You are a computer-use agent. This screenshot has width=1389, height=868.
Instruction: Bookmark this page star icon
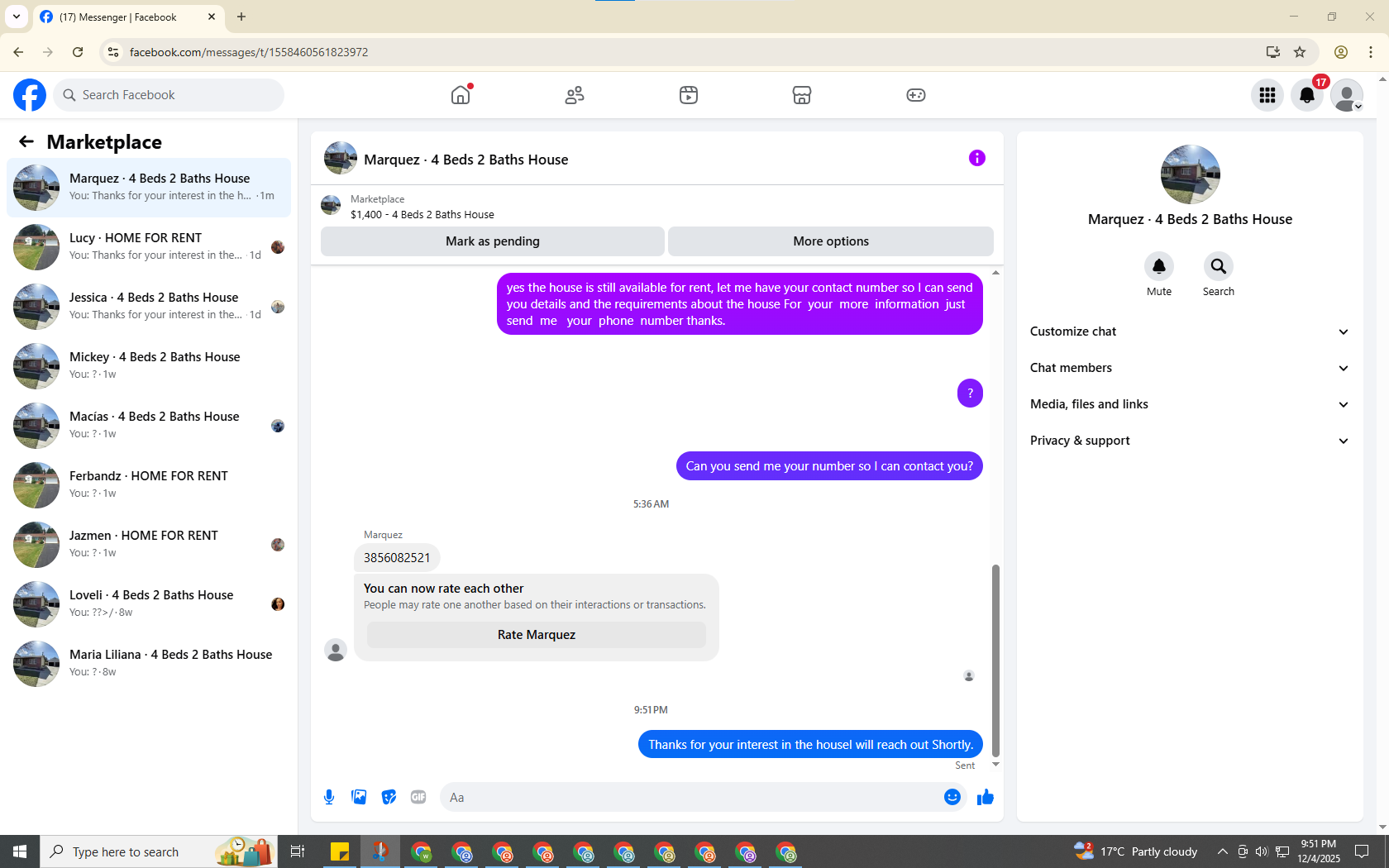point(1300,52)
